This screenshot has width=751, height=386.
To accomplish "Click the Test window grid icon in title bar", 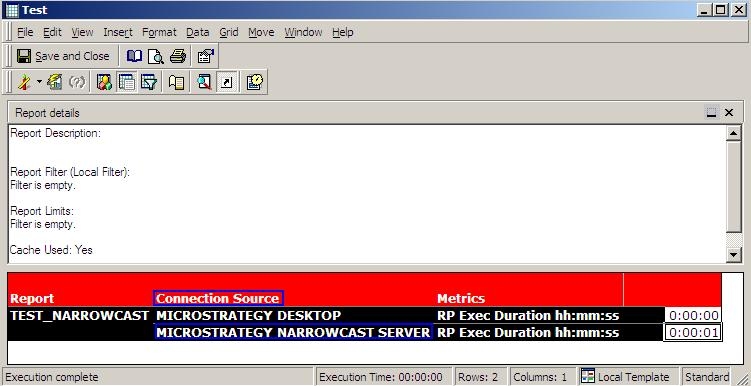I will 12,10.
